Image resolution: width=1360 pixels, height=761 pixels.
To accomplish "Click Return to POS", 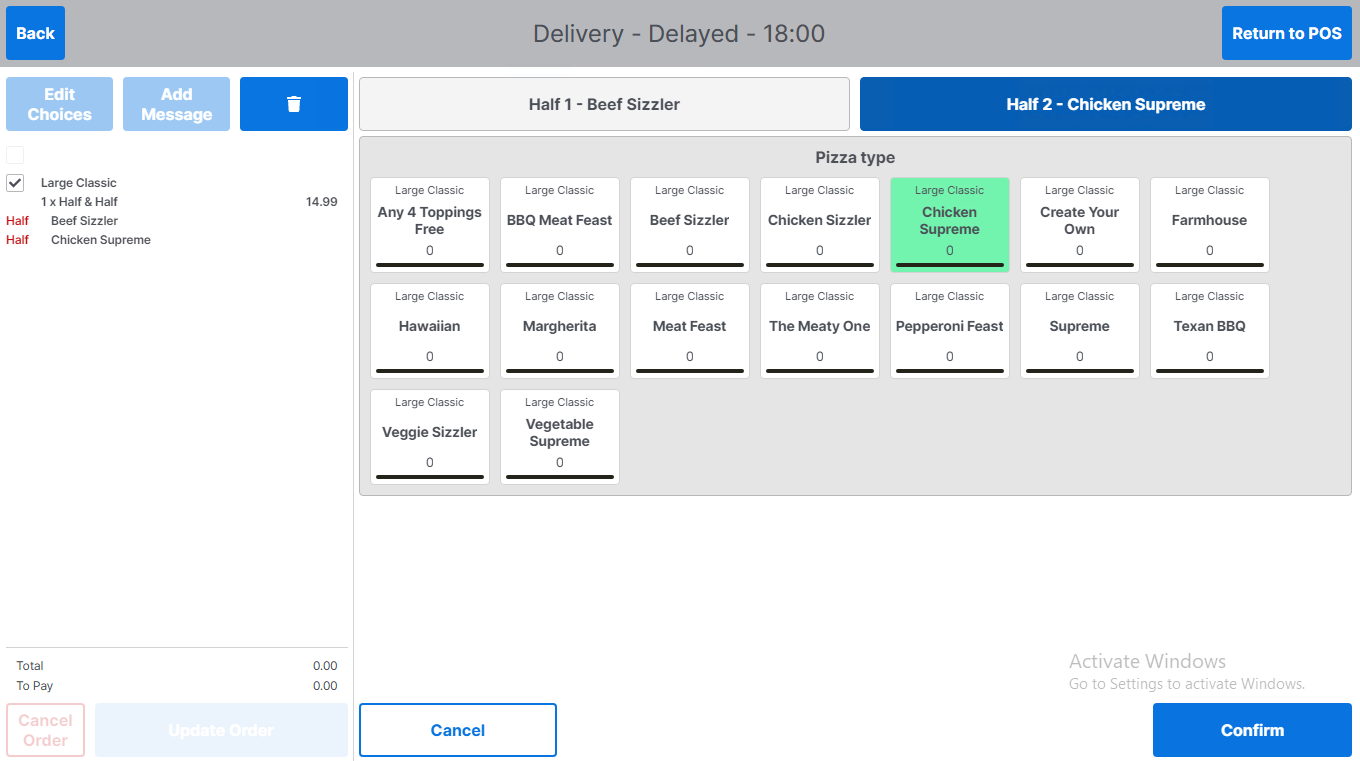I will click(x=1286, y=33).
